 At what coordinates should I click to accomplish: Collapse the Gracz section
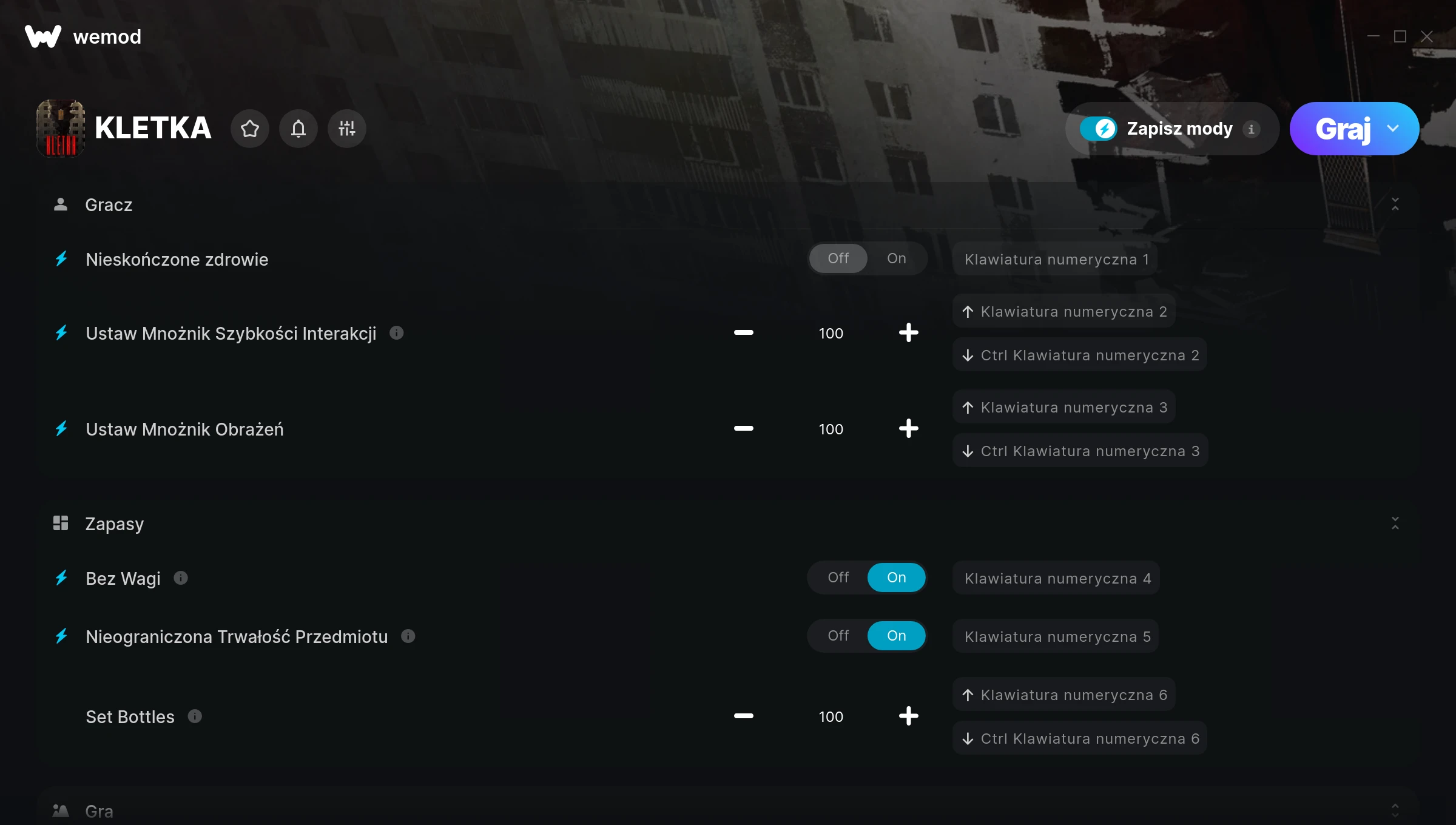click(x=1395, y=204)
